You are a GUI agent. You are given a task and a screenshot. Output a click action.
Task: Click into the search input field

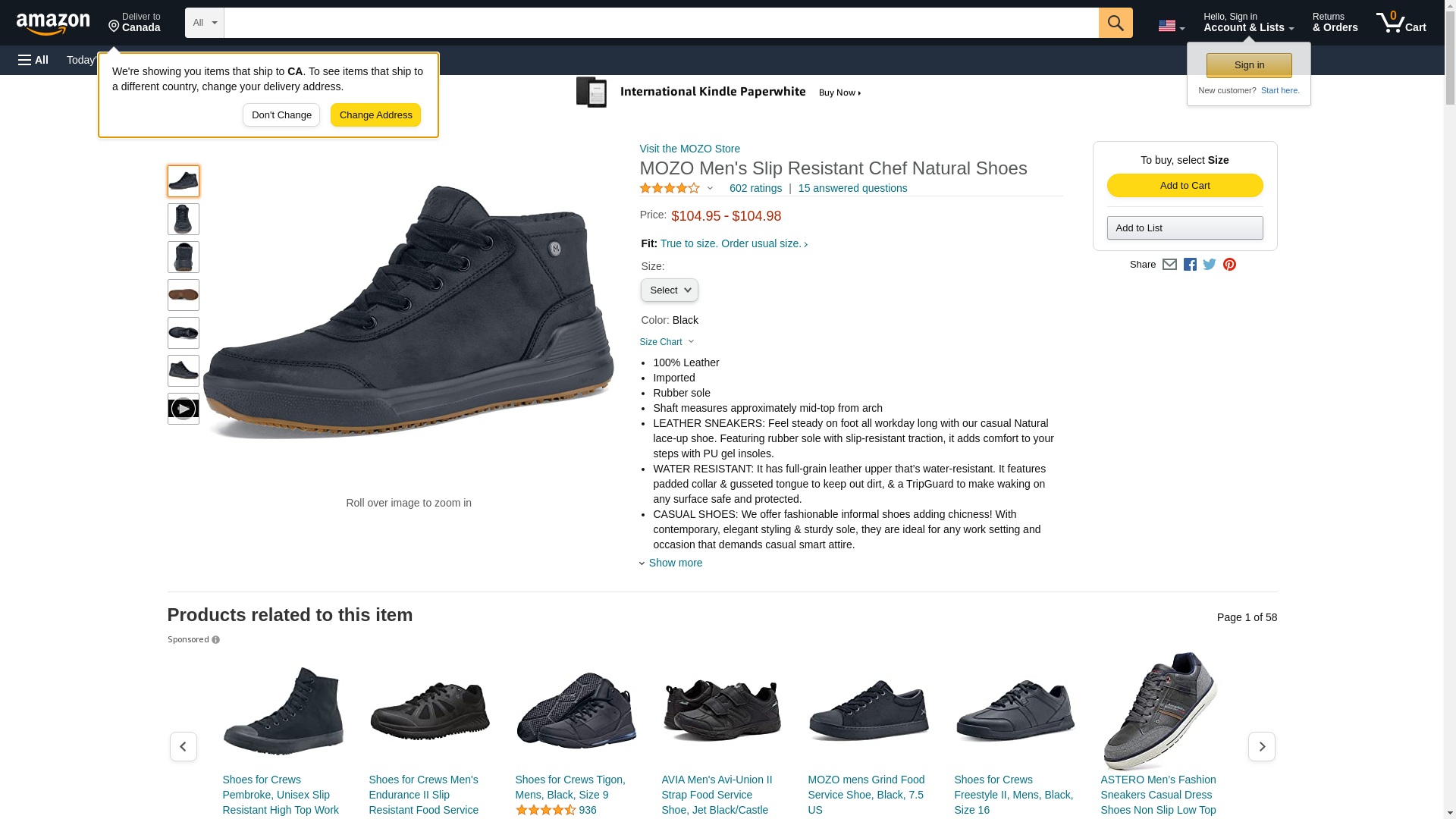click(661, 23)
